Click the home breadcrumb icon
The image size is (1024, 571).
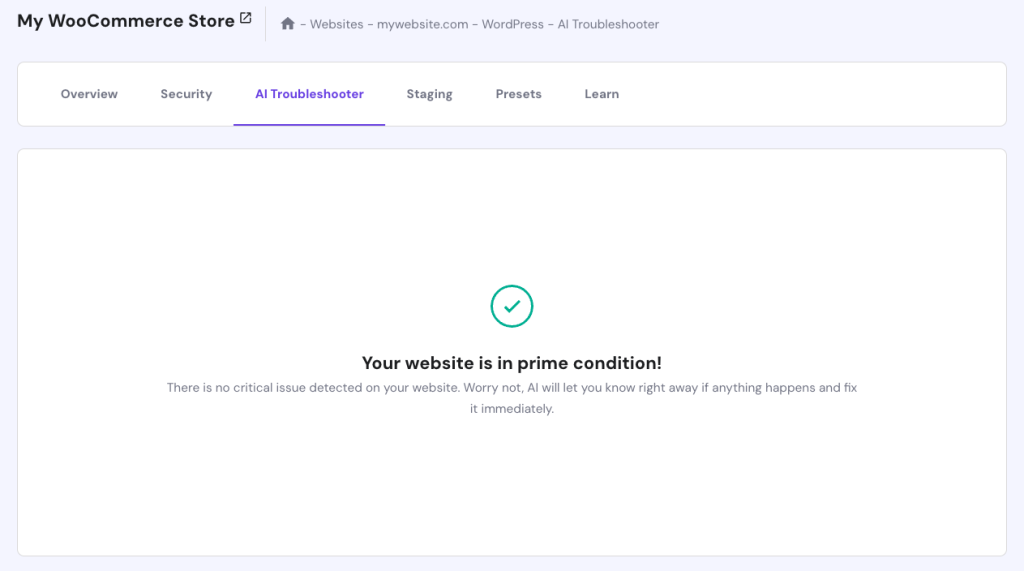click(288, 24)
